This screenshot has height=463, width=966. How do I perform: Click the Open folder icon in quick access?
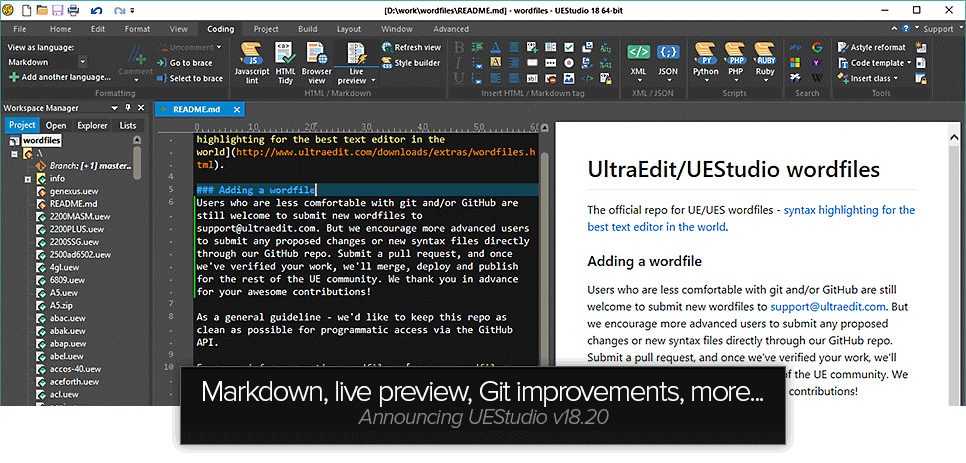pyautogui.click(x=42, y=10)
